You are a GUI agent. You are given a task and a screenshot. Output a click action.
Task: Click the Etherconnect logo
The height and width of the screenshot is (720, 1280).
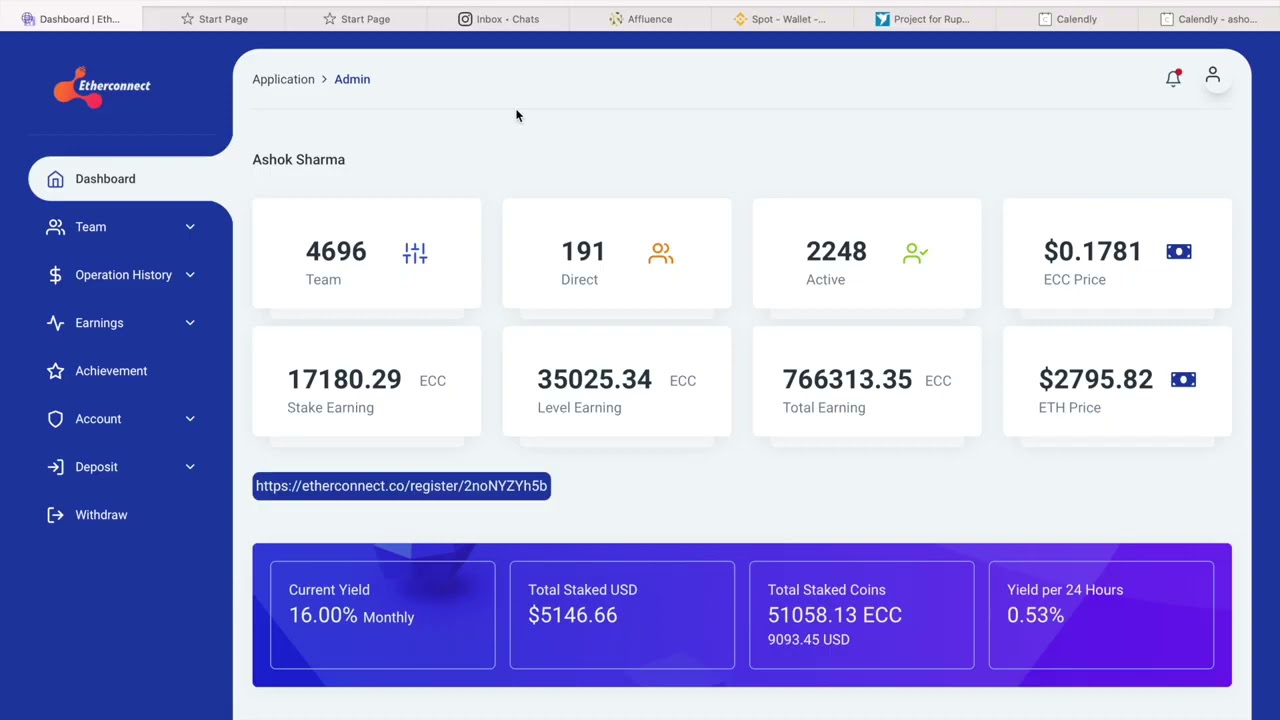pos(102,86)
